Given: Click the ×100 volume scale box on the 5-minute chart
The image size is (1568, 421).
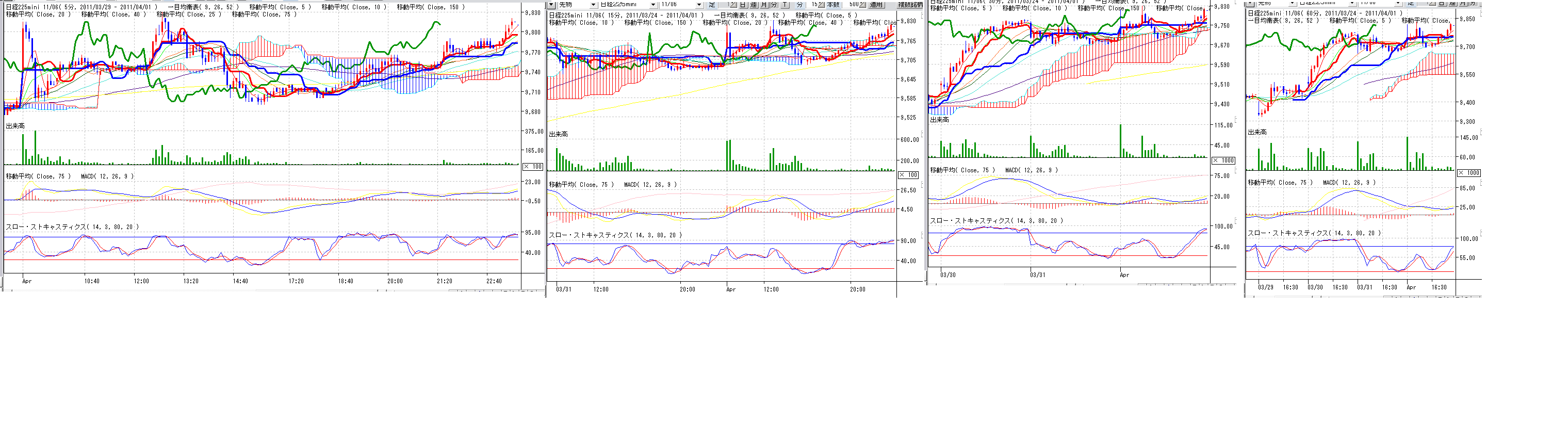Looking at the screenshot, I should (533, 166).
